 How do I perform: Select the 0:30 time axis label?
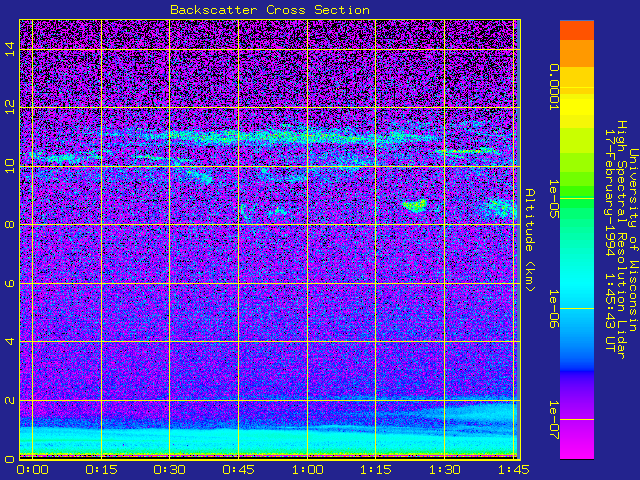point(169,470)
